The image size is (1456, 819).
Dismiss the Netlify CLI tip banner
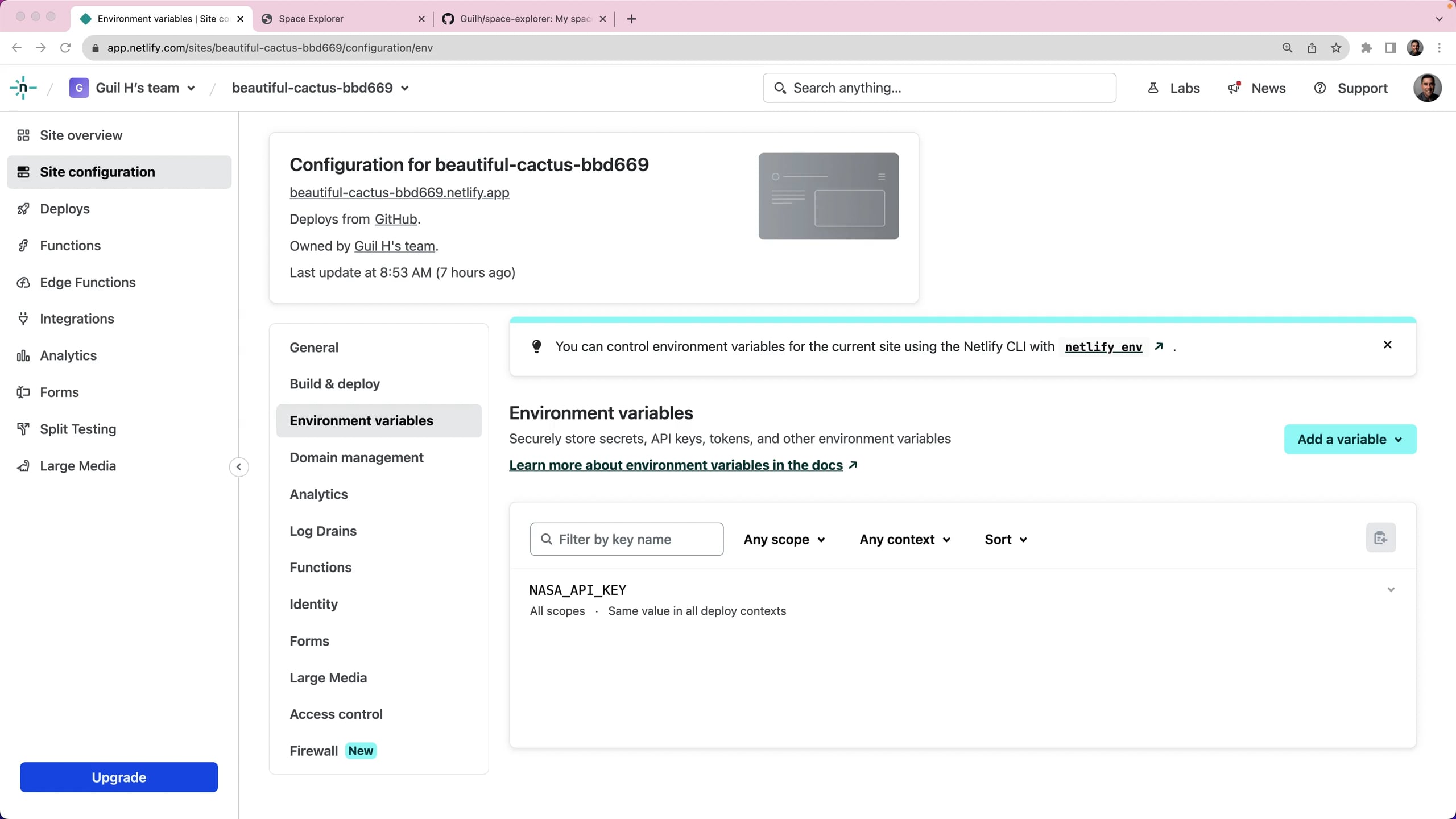[x=1387, y=345]
